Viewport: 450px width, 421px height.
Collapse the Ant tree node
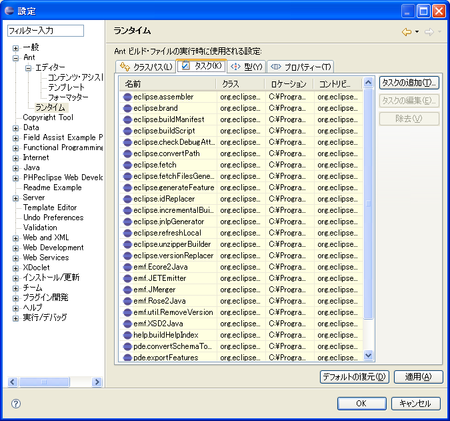(x=16, y=58)
